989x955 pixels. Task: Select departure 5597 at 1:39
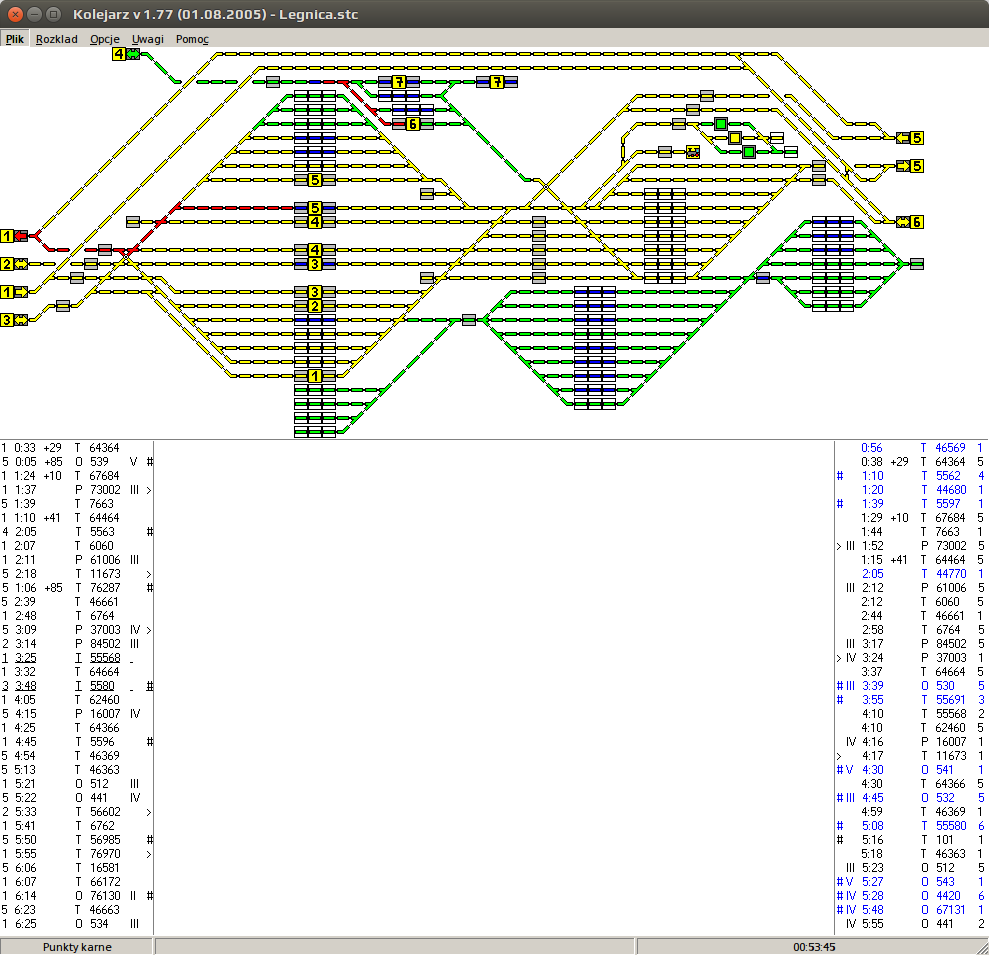tap(911, 503)
